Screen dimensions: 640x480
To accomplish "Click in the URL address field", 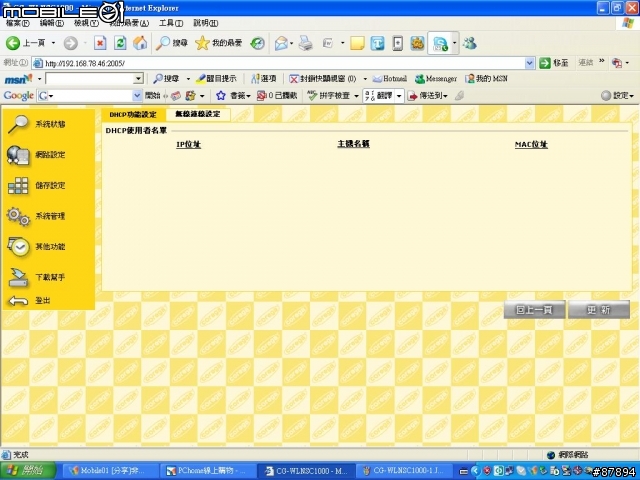I will click(x=279, y=63).
